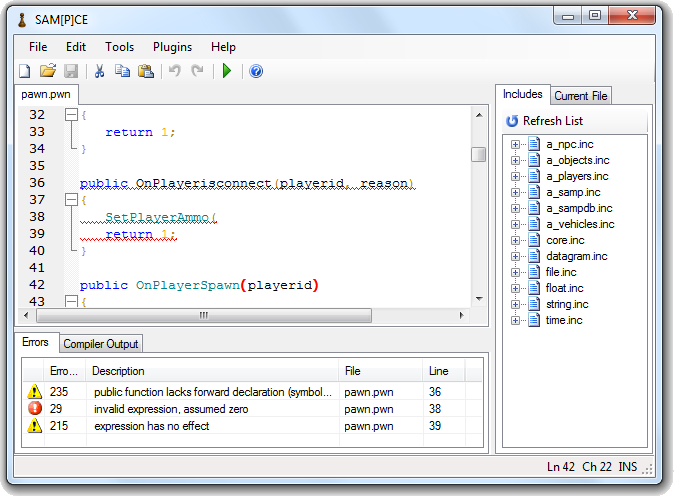
Task: Switch to the Compiler Output tab
Action: point(101,344)
